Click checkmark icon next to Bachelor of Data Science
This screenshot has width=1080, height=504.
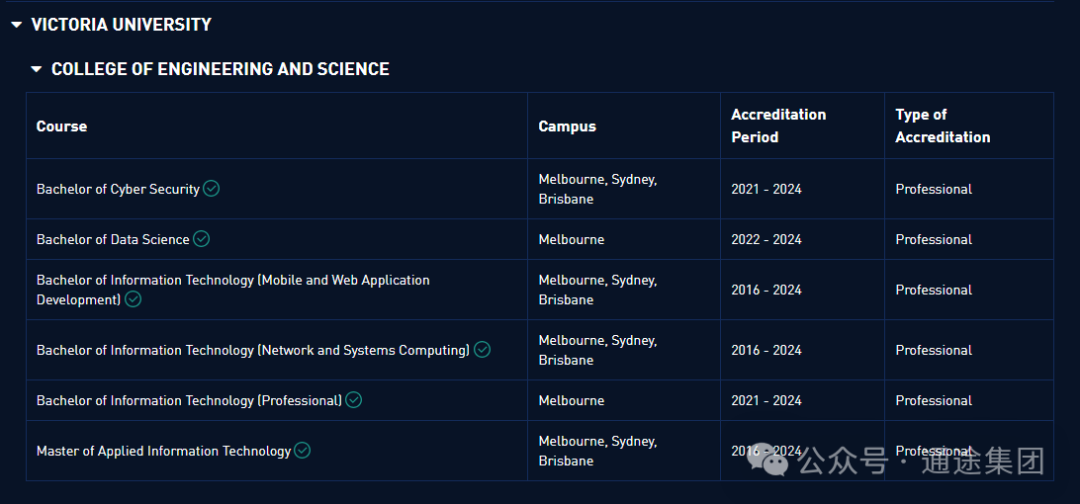(201, 239)
